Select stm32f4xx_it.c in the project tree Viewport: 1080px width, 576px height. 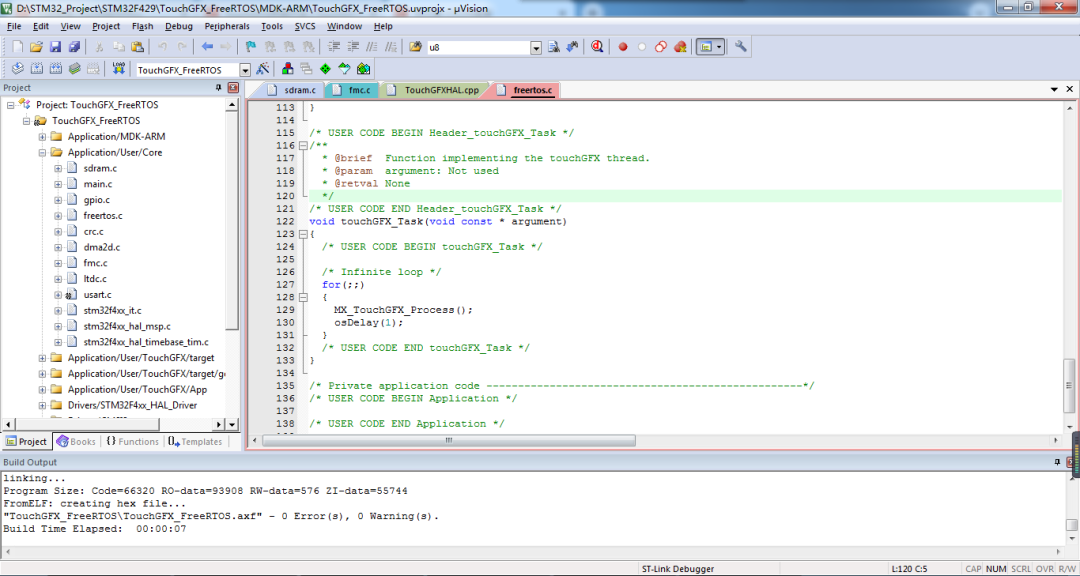pos(112,311)
